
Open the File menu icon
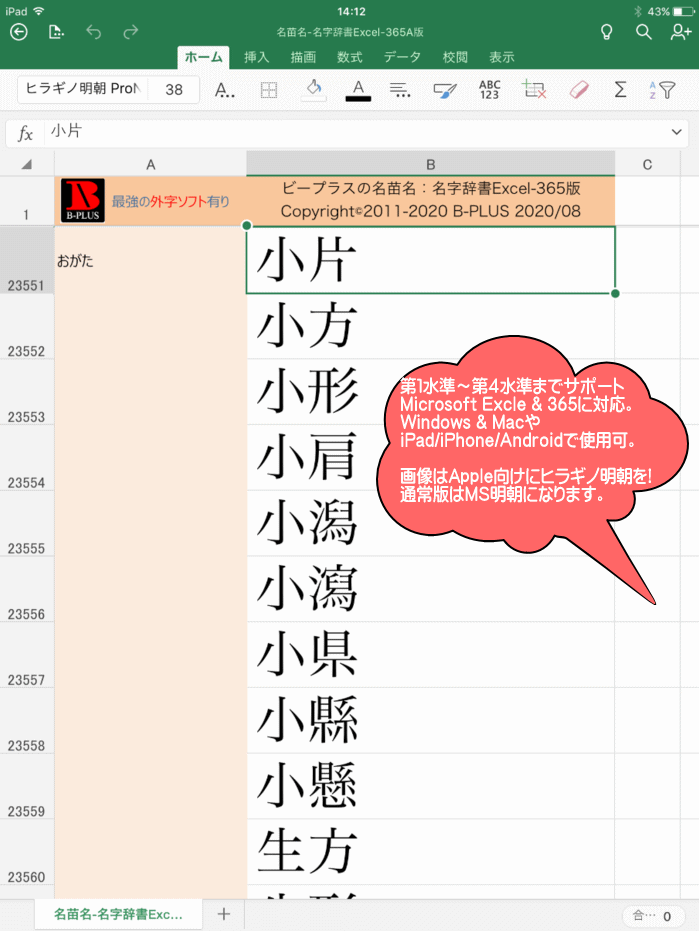[x=56, y=32]
